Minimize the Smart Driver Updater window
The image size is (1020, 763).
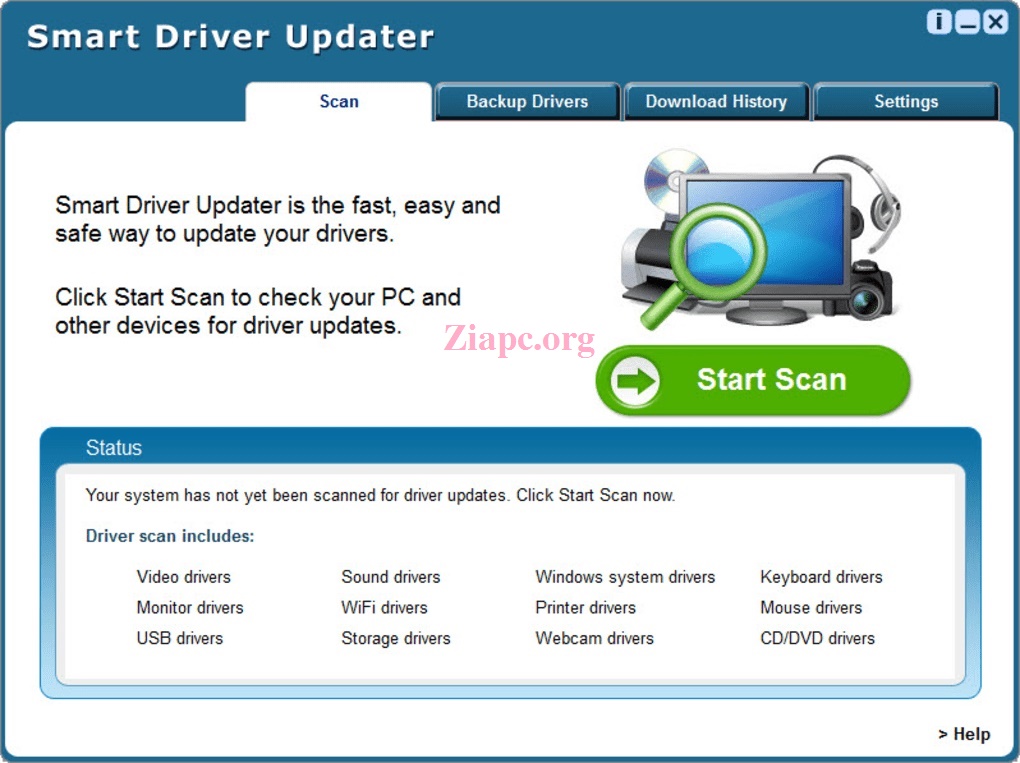(x=965, y=21)
